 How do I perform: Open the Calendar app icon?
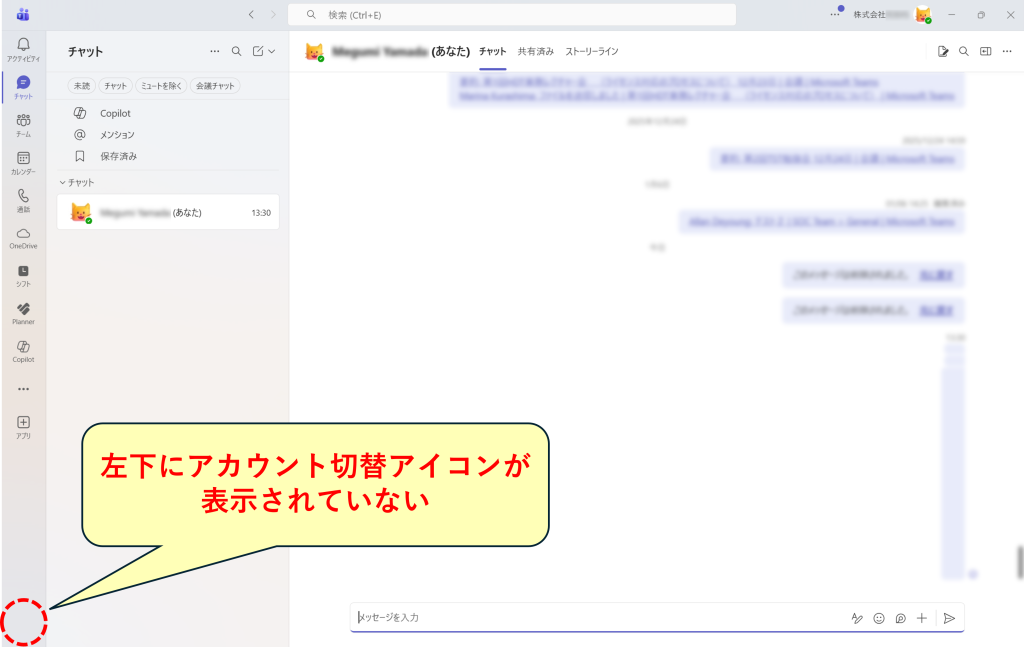[24, 163]
